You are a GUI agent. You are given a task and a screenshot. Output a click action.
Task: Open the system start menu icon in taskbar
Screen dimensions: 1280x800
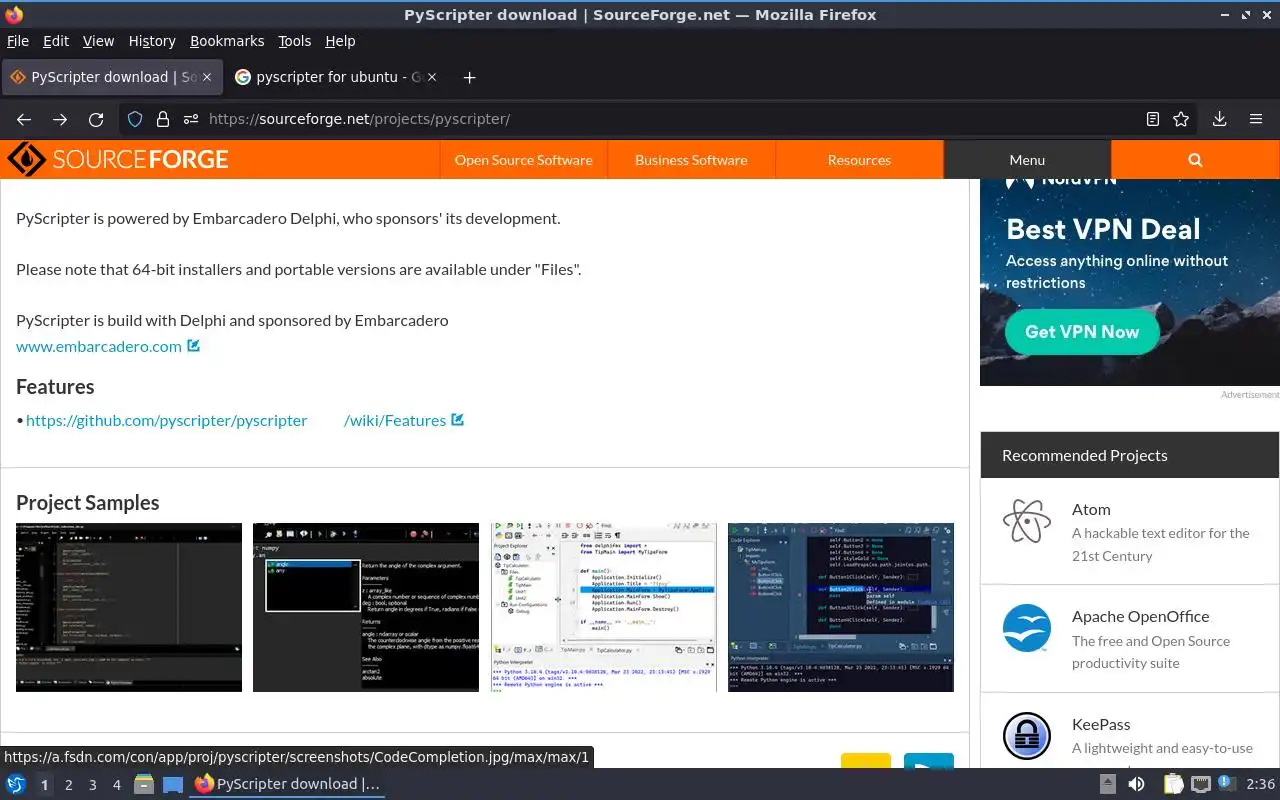(16, 784)
